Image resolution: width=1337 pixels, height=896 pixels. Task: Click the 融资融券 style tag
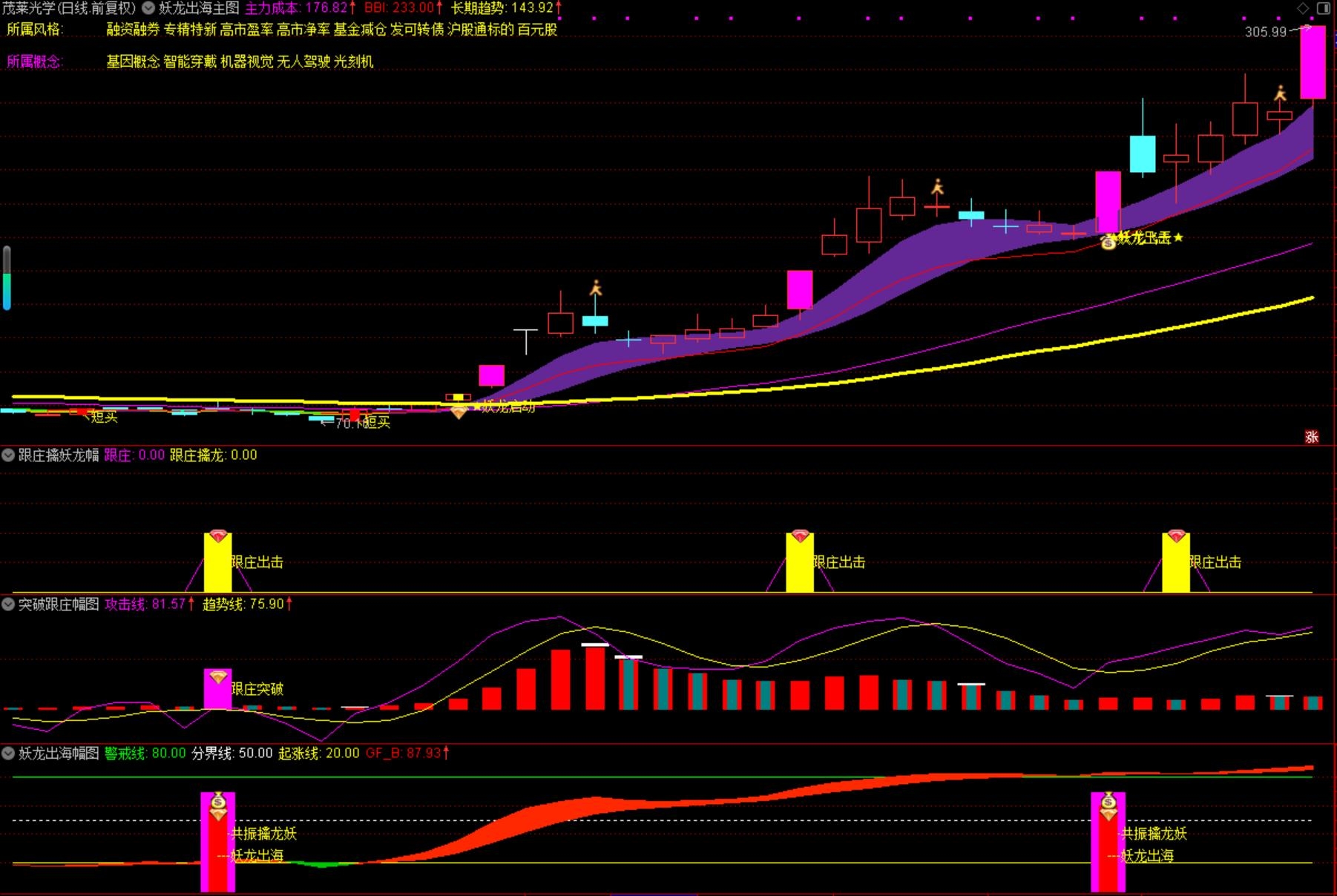[133, 30]
